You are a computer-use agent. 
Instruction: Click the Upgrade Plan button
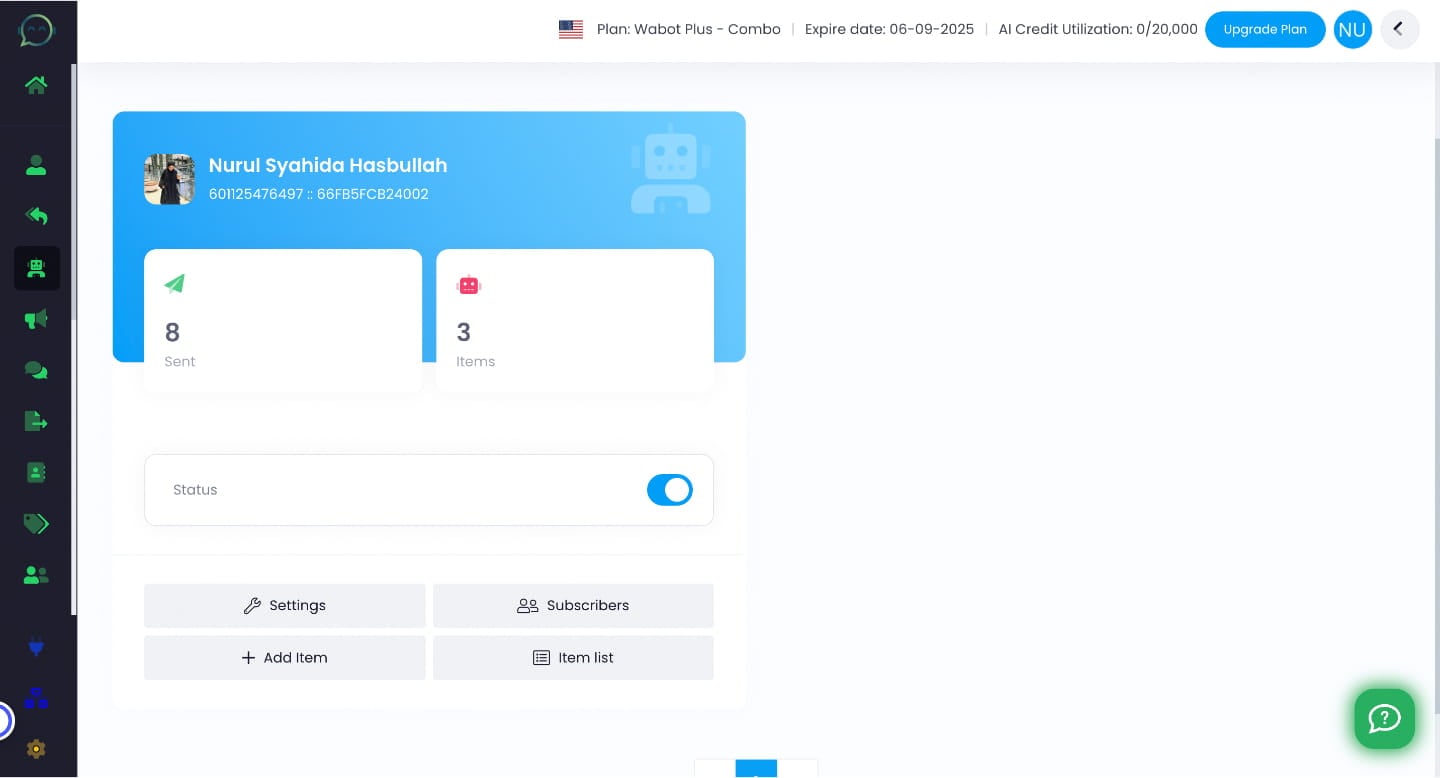coord(1265,29)
